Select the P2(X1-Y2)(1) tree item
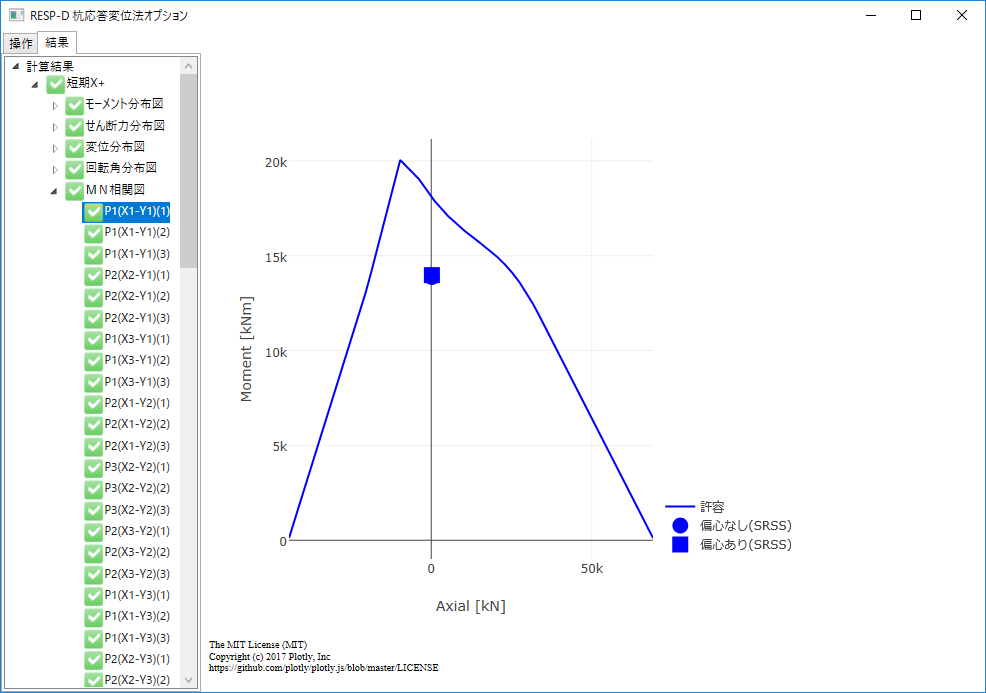 [137, 403]
